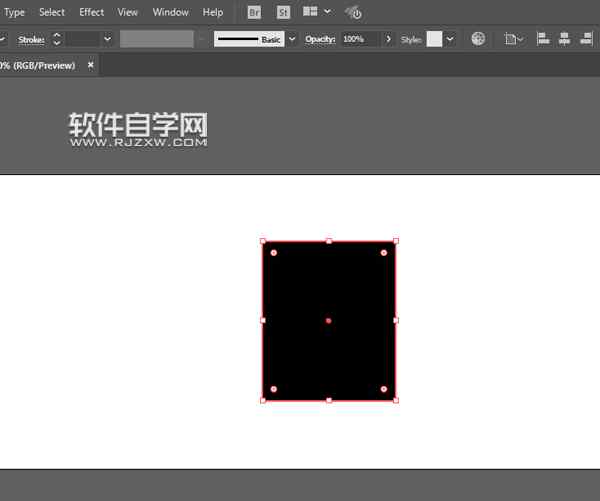Click the bottom-right corner radius widget
This screenshot has width=600, height=501.
click(x=384, y=389)
